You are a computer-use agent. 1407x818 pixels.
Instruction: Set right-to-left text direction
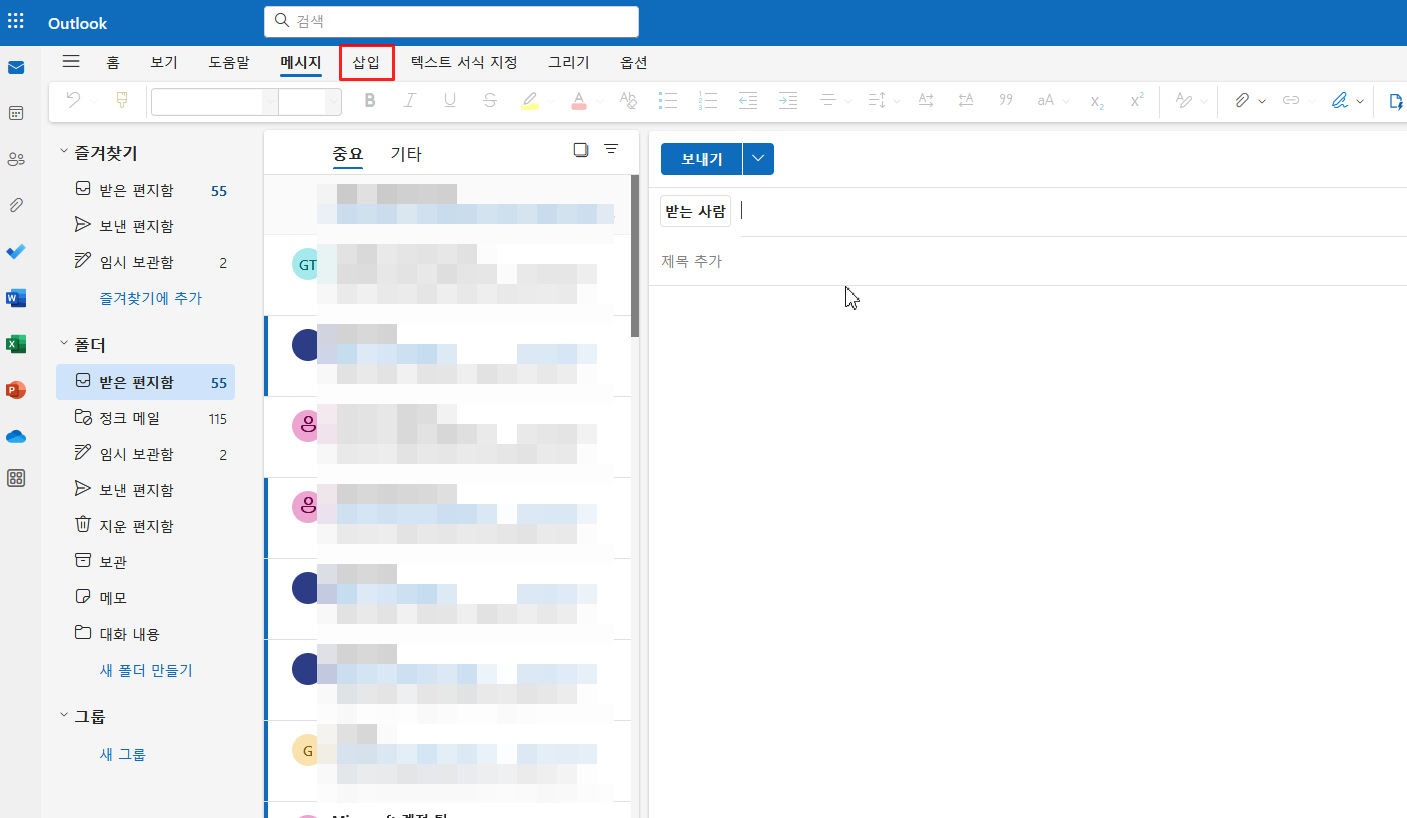[966, 101]
